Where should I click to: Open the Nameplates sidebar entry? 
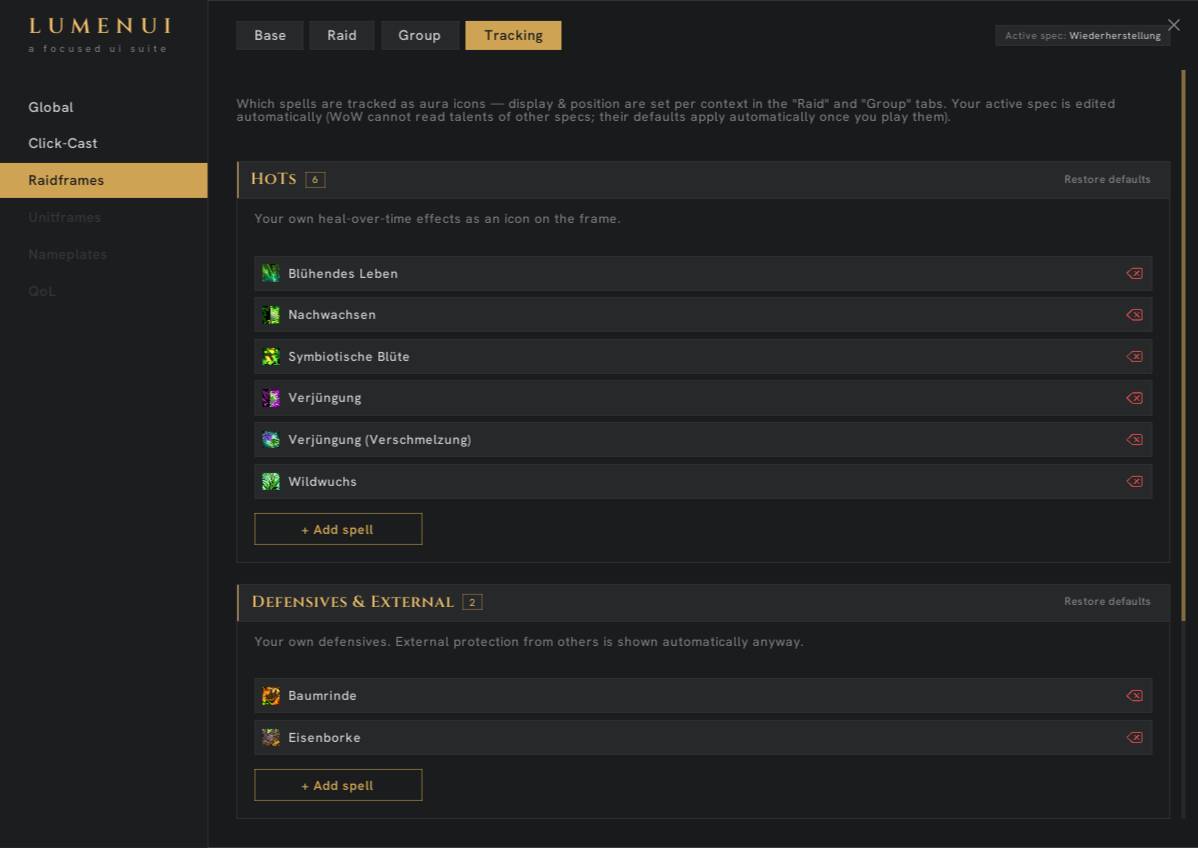[x=67, y=254]
